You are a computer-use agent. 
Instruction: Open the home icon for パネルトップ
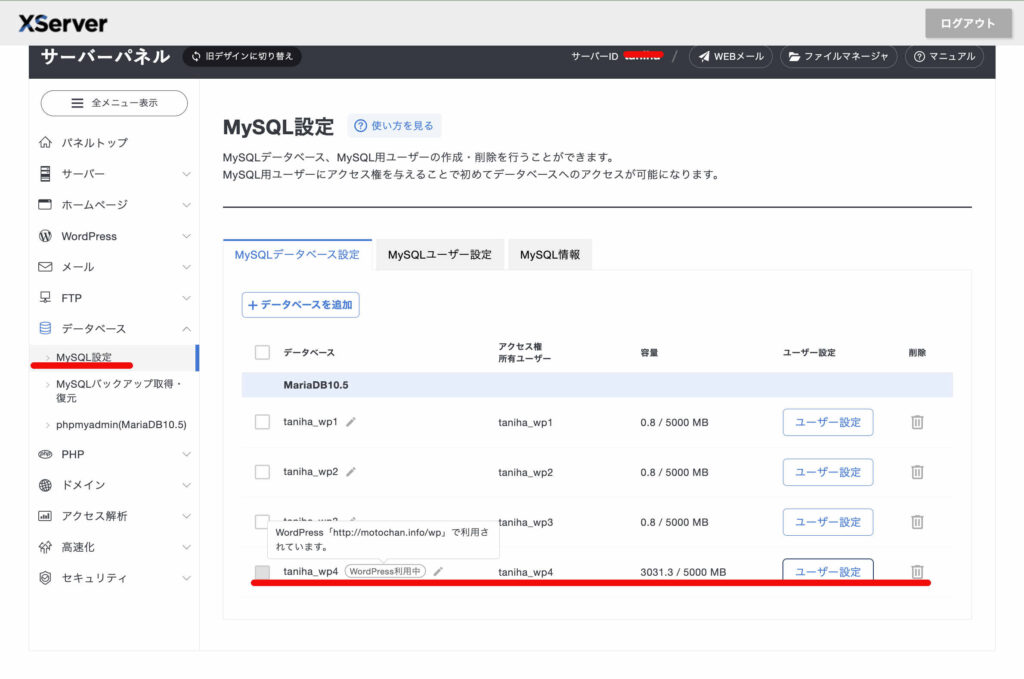pyautogui.click(x=45, y=142)
